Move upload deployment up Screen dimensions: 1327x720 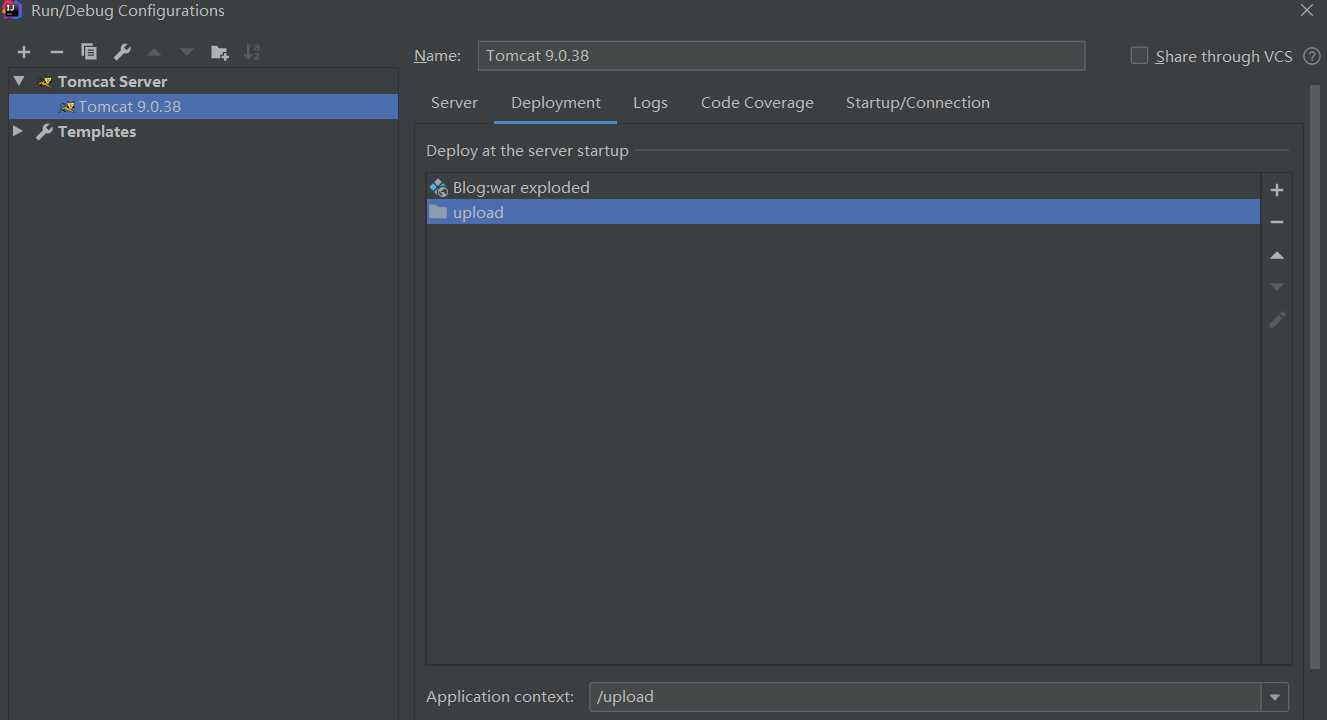(x=1277, y=255)
